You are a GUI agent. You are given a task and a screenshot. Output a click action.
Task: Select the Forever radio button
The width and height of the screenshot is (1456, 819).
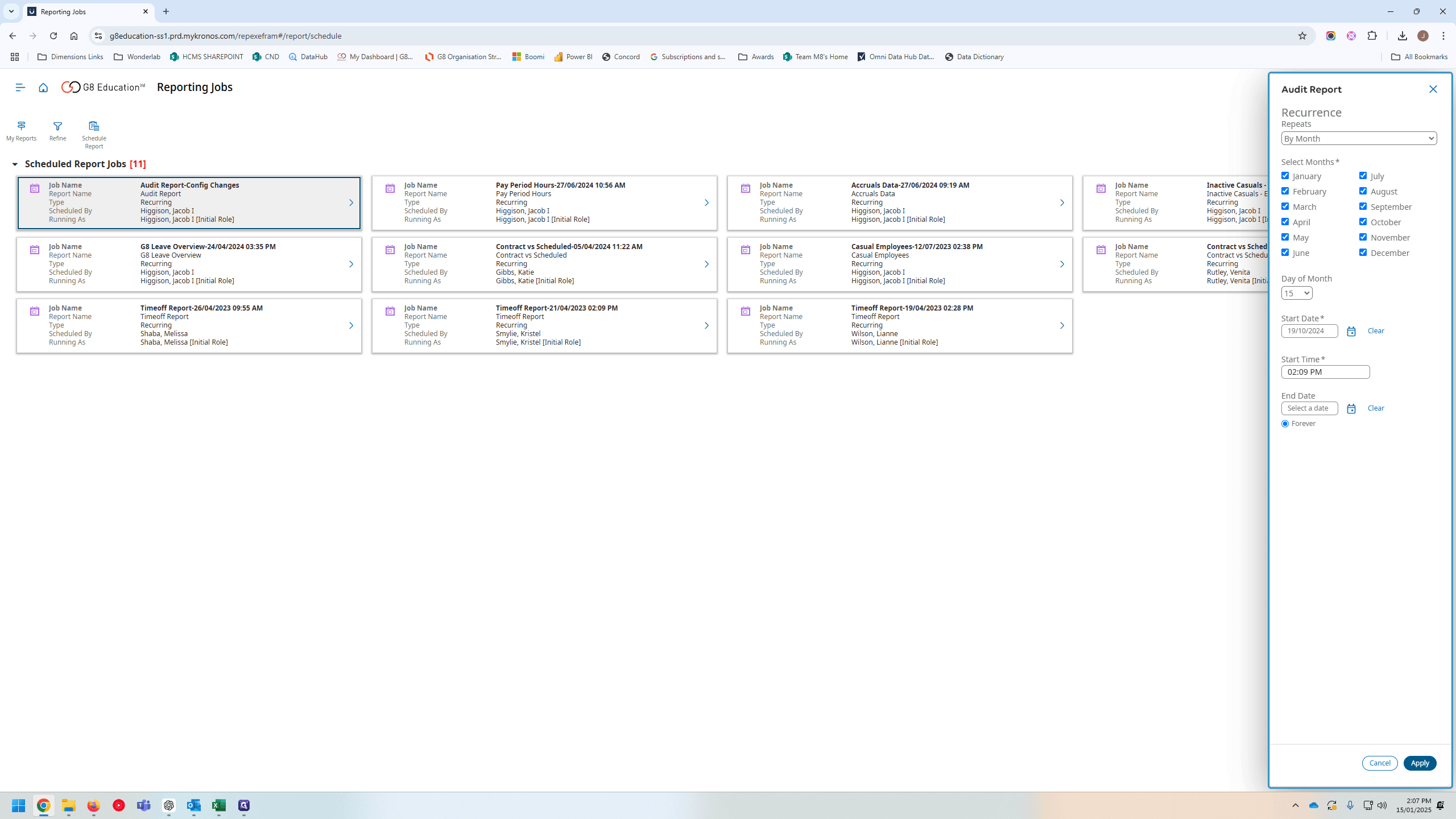pos(1285,424)
